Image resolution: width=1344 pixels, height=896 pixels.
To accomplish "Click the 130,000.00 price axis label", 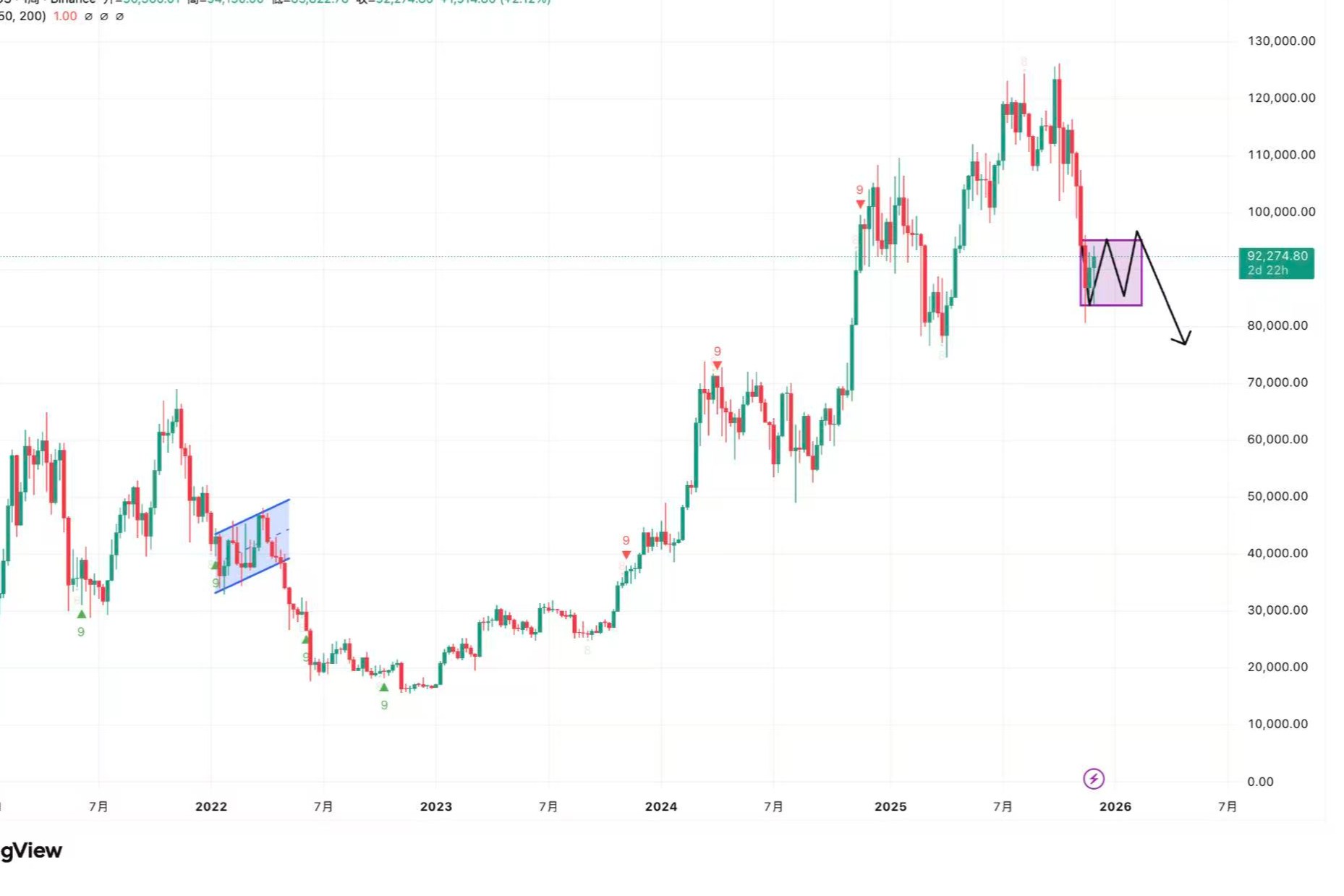I will pos(1281,41).
